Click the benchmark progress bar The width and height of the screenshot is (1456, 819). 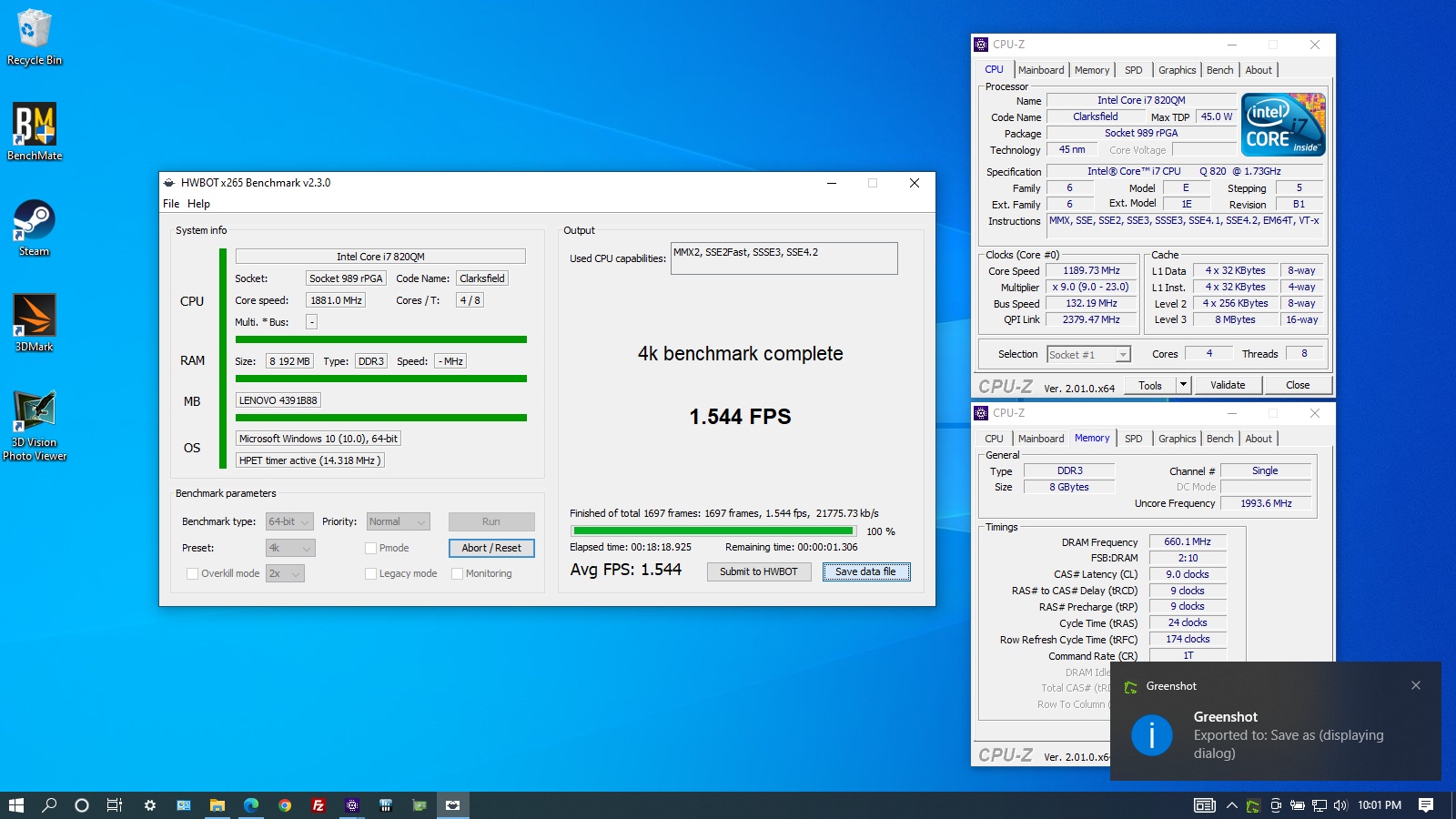713,531
